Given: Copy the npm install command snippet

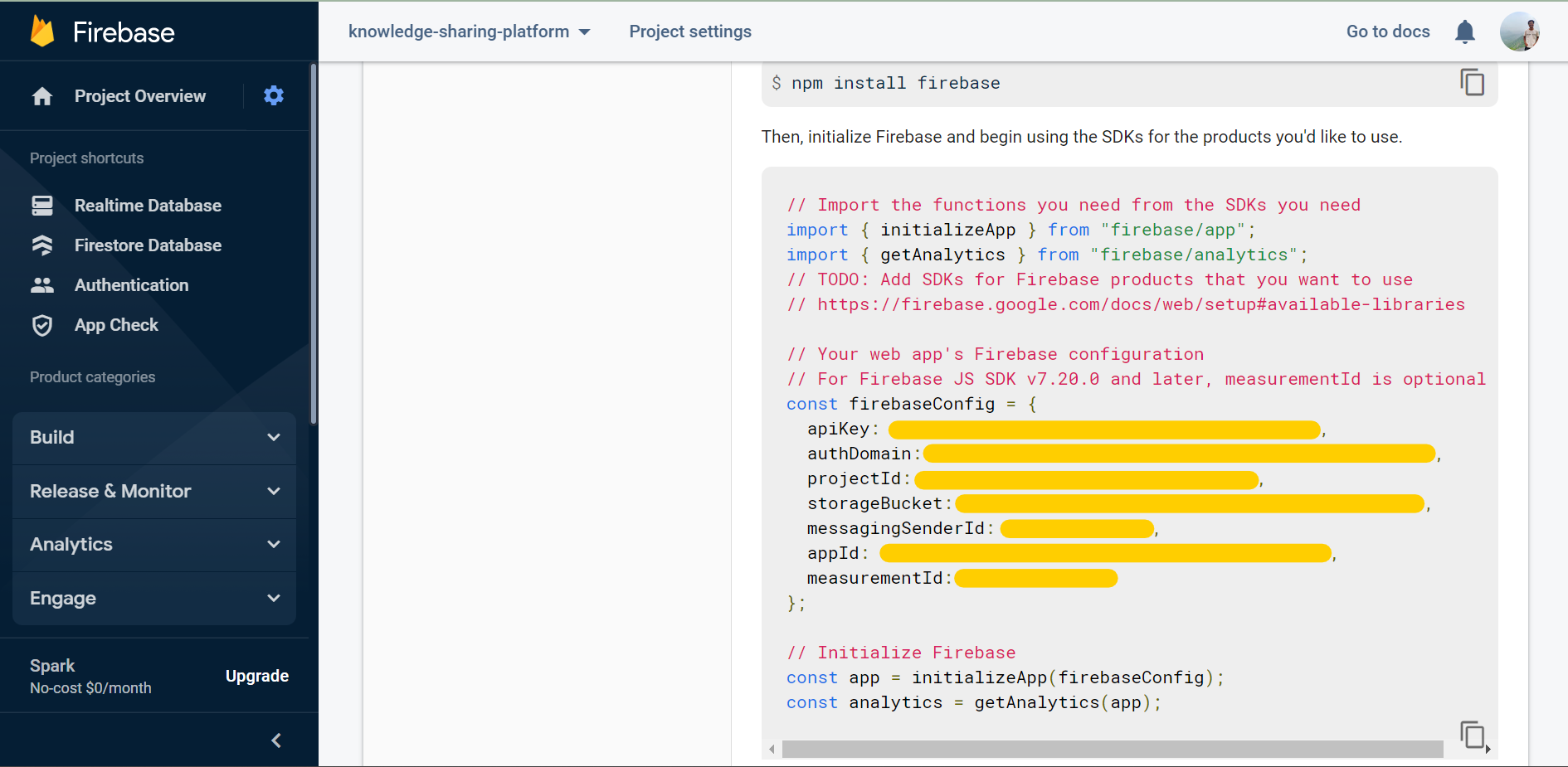Looking at the screenshot, I should 1473,82.
